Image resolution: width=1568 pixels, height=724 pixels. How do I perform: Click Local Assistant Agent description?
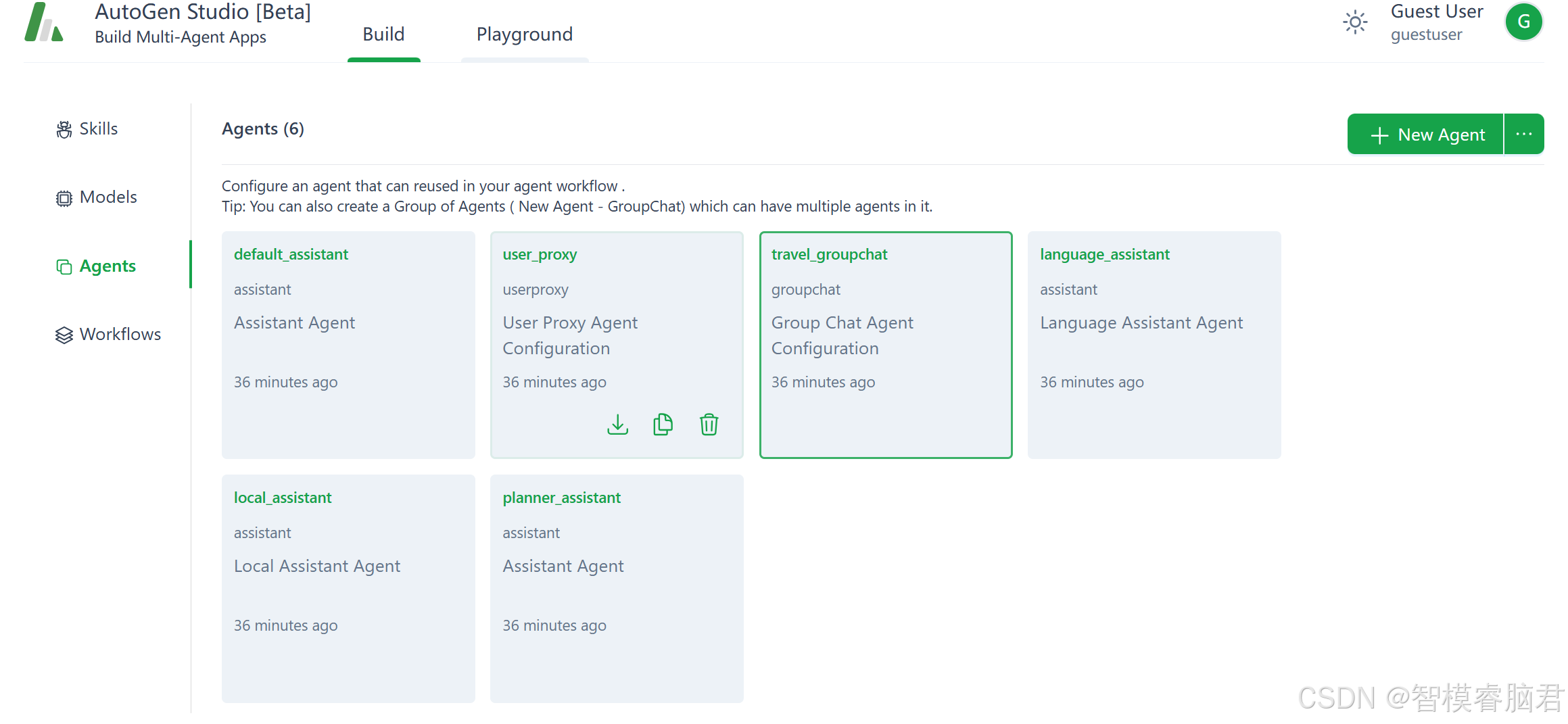[x=317, y=566]
